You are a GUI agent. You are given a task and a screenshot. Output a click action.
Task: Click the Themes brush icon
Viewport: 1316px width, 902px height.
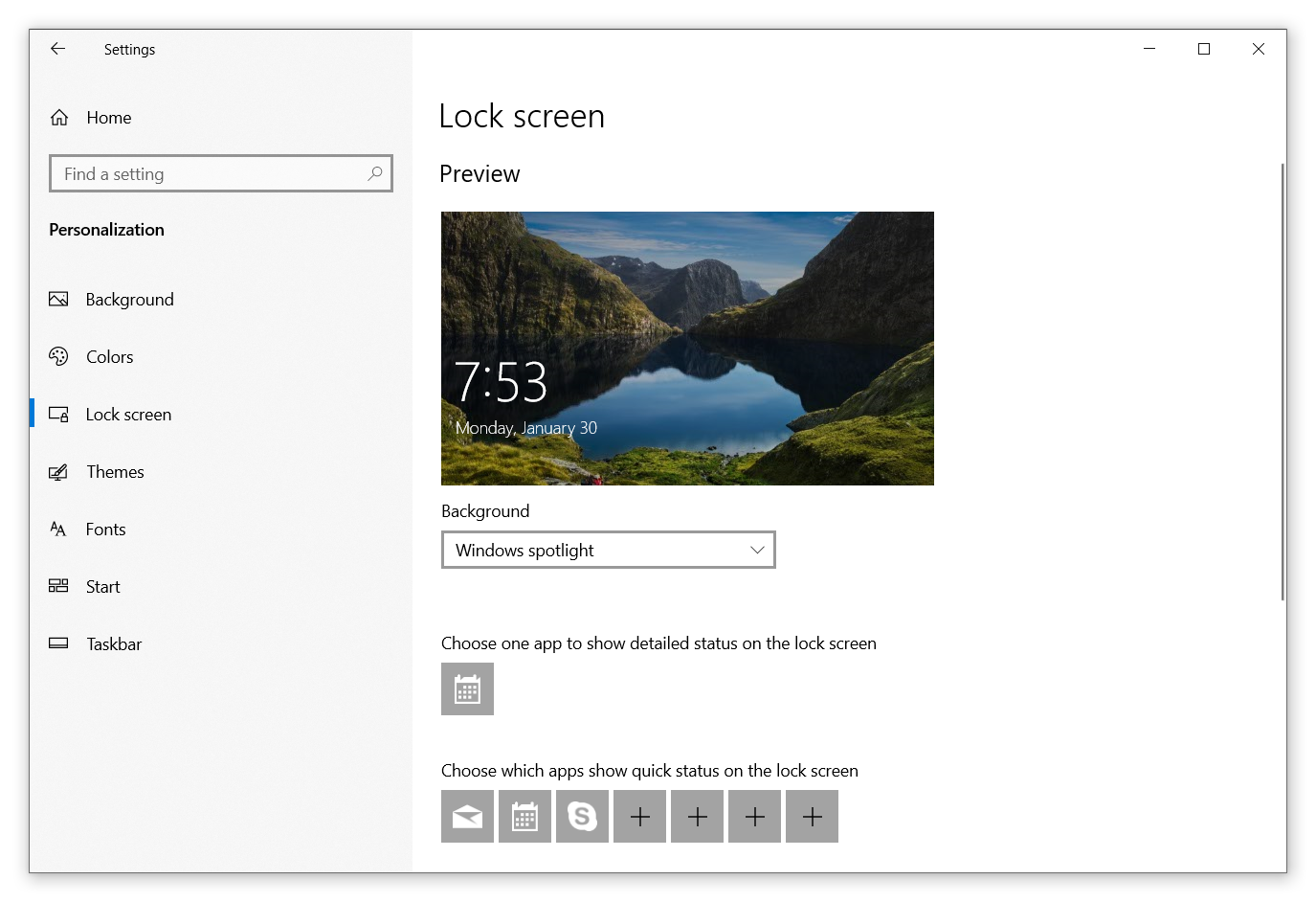click(x=58, y=472)
